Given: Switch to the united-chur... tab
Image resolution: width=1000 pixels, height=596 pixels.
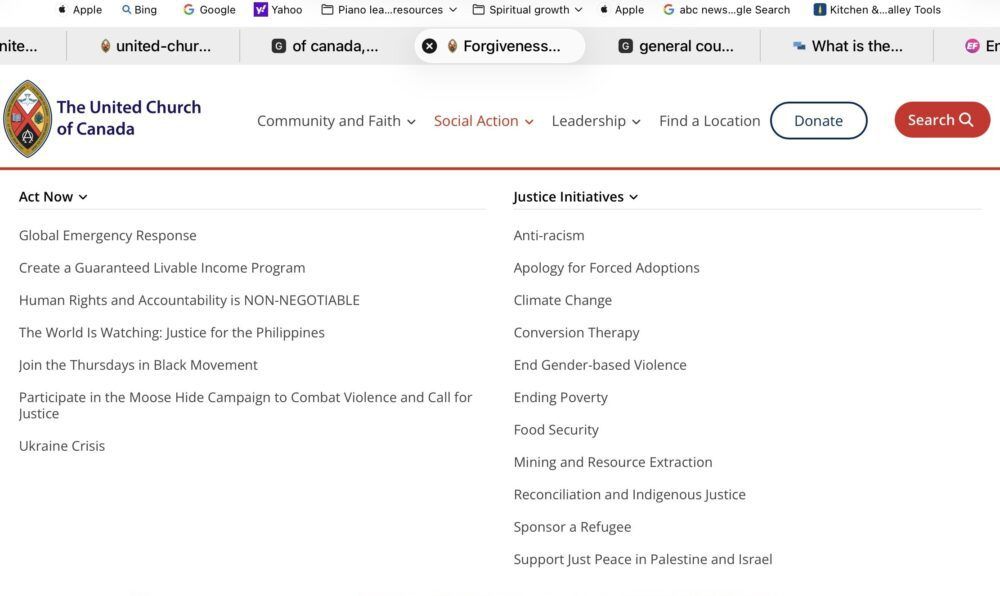Looking at the screenshot, I should coord(155,46).
